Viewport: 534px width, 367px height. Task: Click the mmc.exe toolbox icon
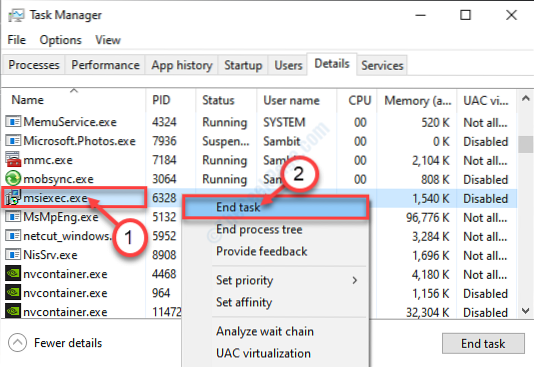click(13, 159)
